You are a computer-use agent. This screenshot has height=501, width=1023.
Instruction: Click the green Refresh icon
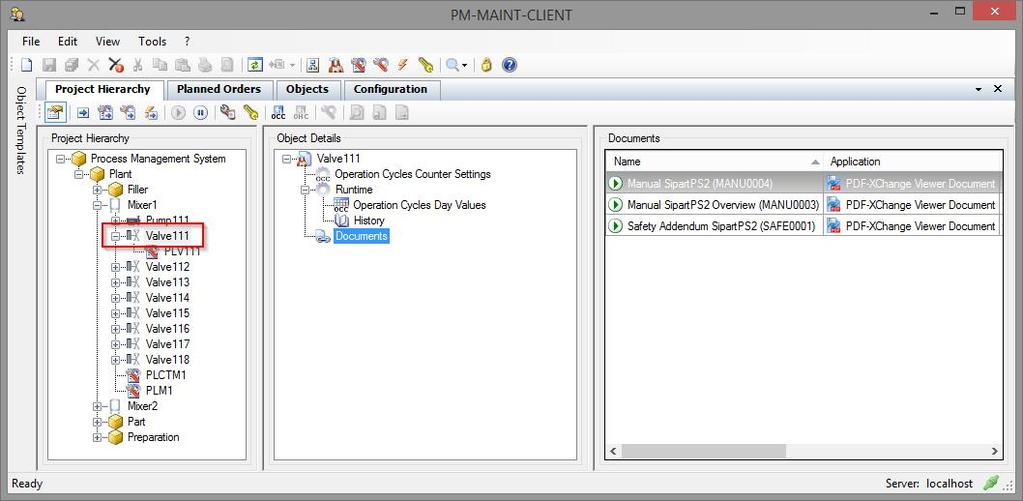[254, 65]
